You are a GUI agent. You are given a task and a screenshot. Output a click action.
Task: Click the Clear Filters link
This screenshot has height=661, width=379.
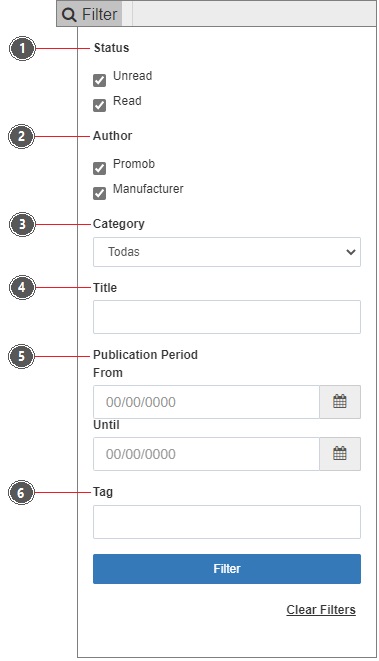click(321, 610)
